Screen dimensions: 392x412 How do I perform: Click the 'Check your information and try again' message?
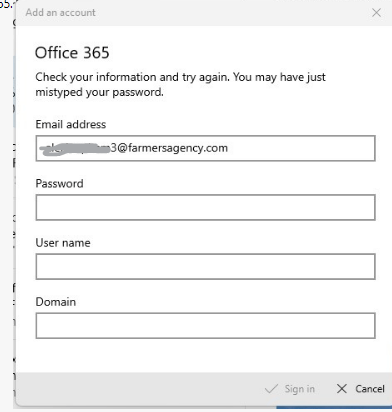(x=180, y=84)
